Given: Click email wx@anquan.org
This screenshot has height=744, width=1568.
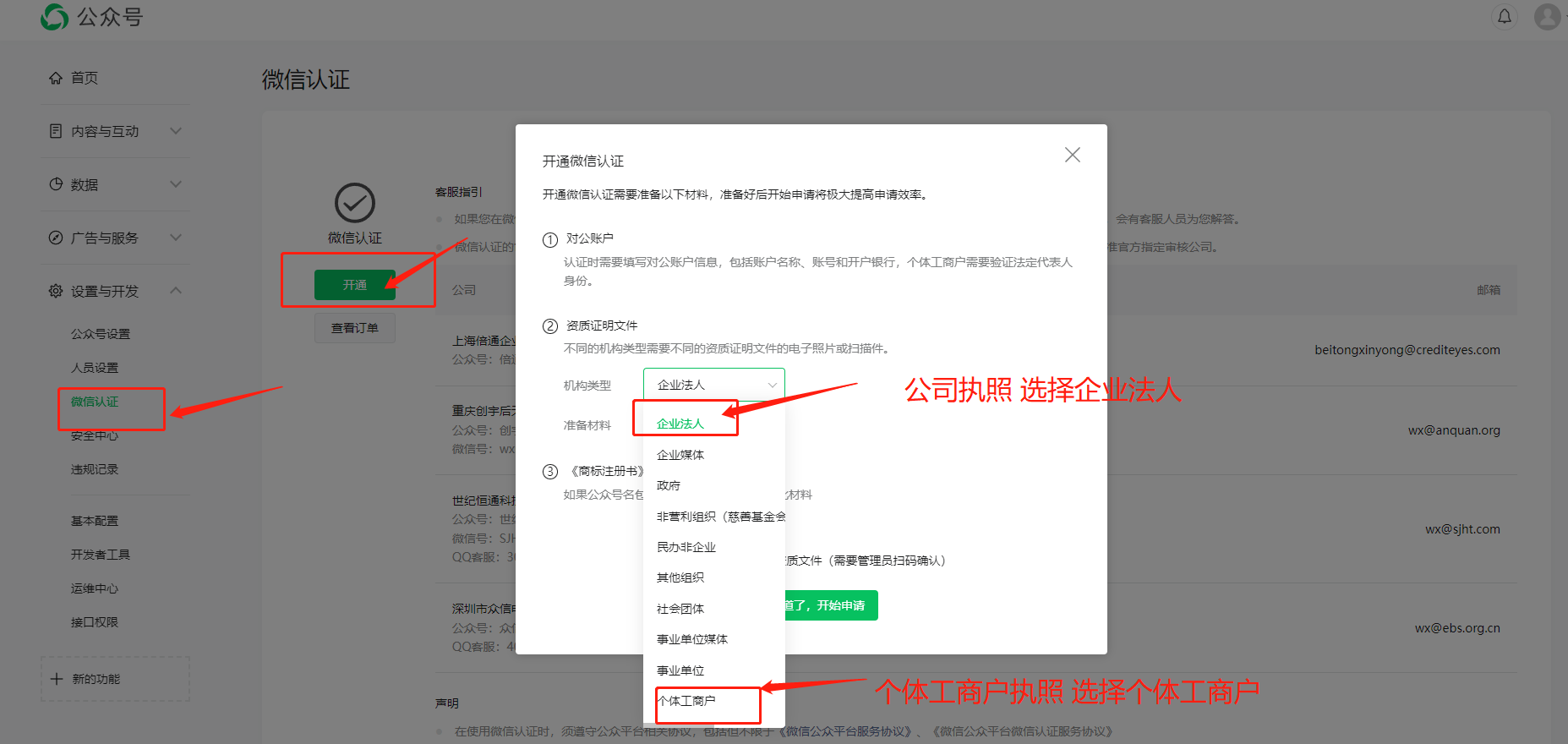Looking at the screenshot, I should pyautogui.click(x=1454, y=430).
